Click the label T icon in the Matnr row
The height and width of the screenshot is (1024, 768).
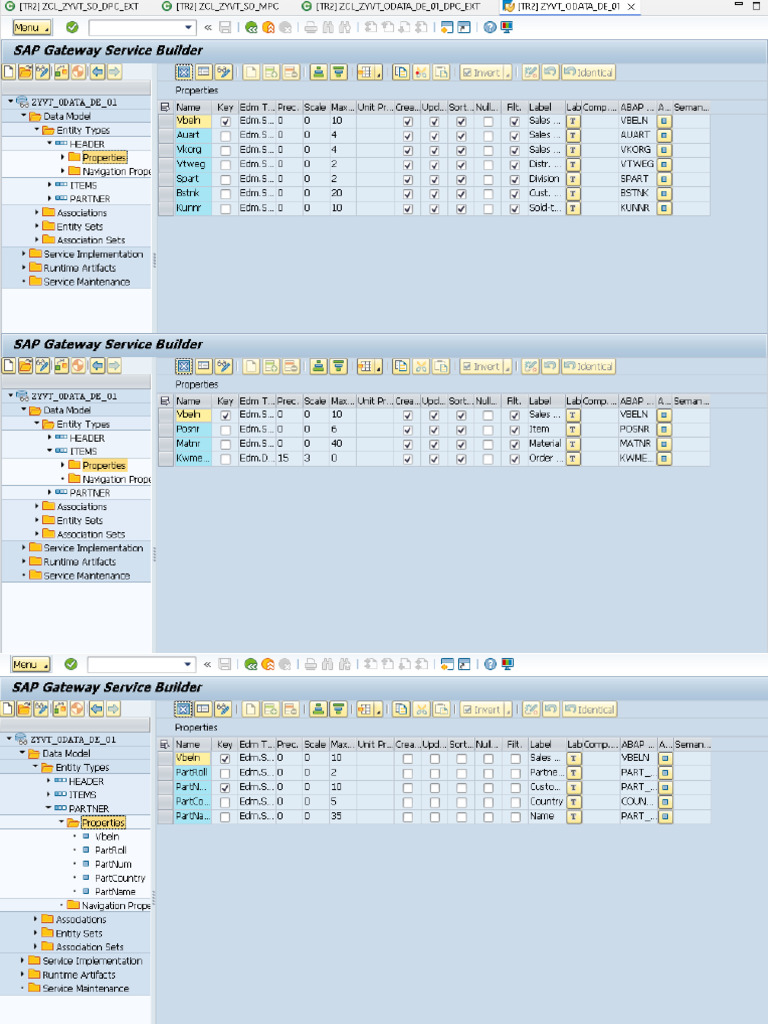pos(573,444)
